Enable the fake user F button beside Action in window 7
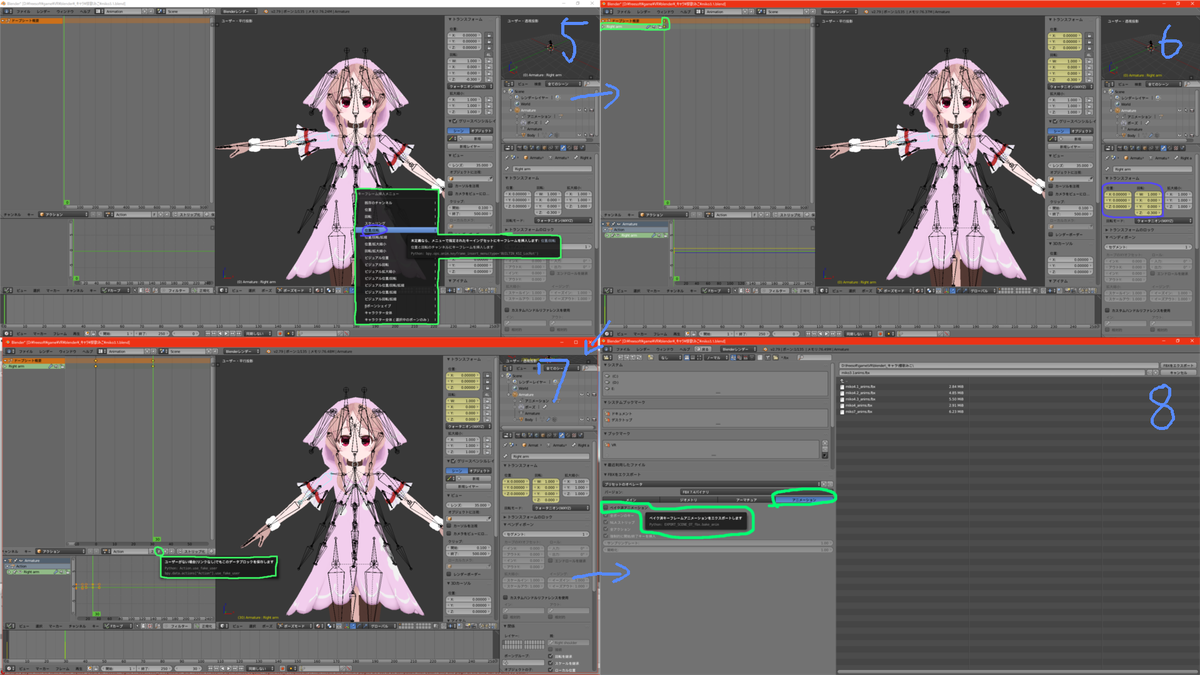 point(158,551)
